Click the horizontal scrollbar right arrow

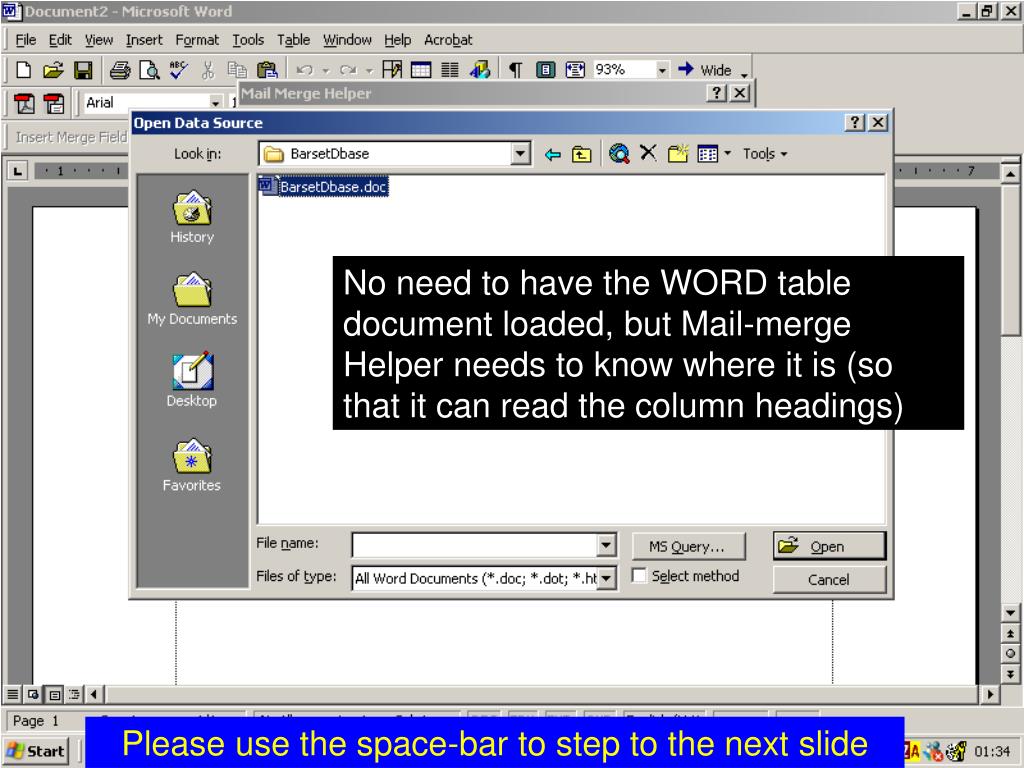click(991, 694)
